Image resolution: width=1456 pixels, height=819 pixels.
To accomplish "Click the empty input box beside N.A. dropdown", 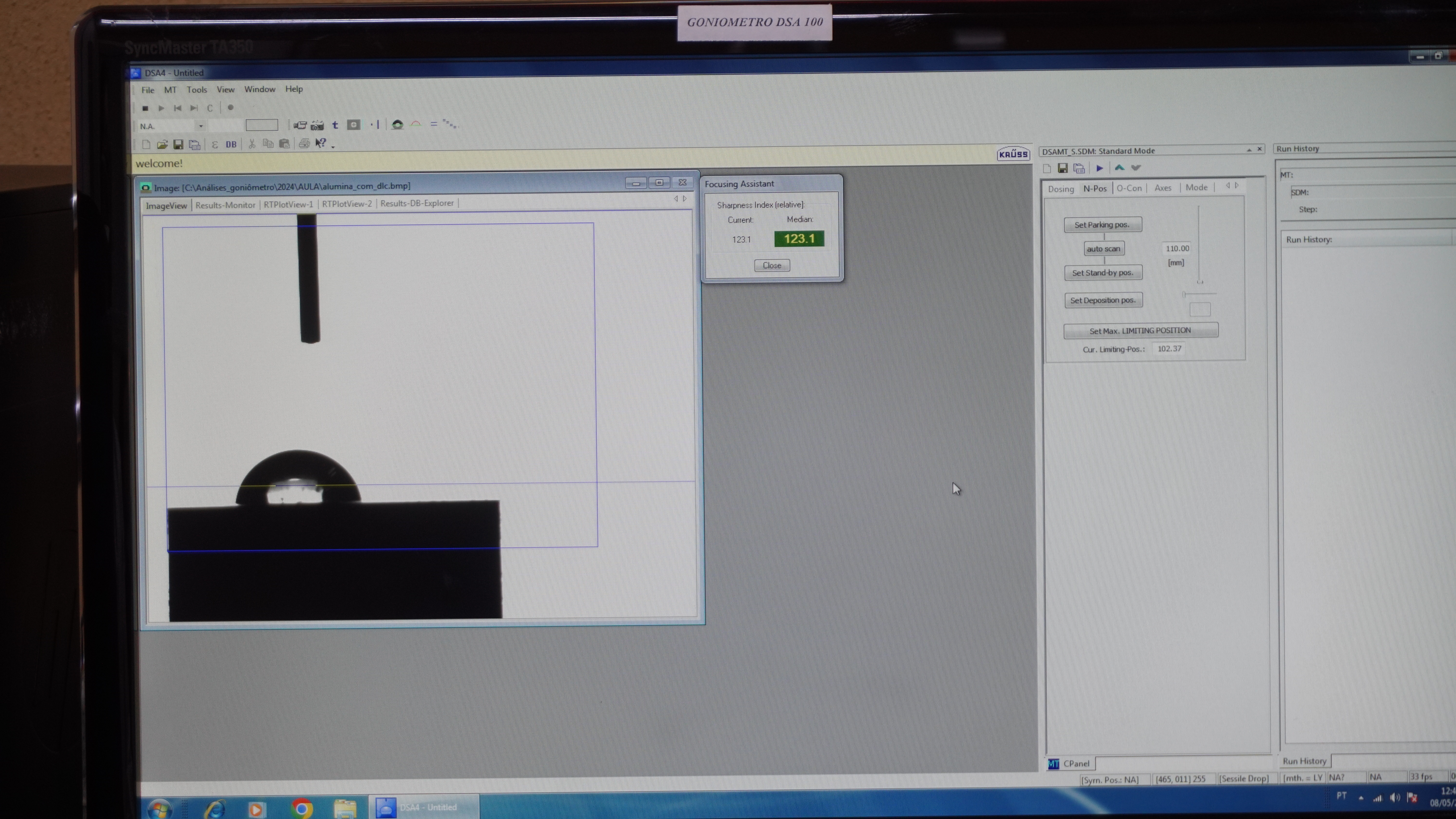I will (x=262, y=125).
